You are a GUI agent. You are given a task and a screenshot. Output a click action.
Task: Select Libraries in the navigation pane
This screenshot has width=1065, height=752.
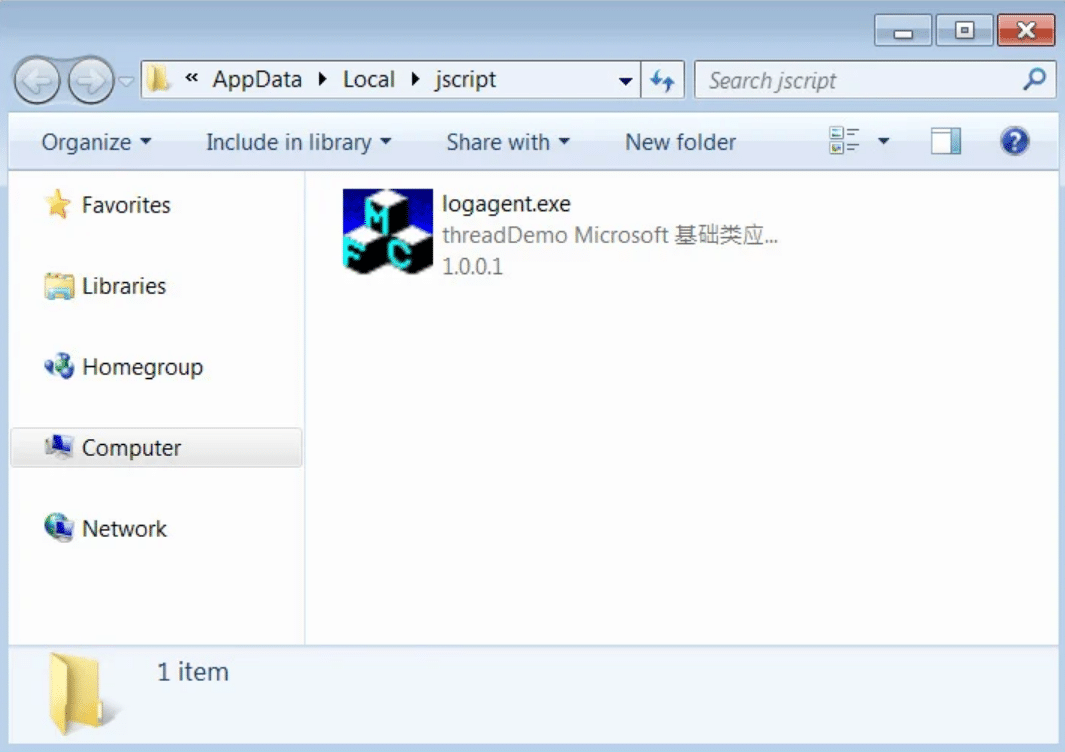(124, 285)
